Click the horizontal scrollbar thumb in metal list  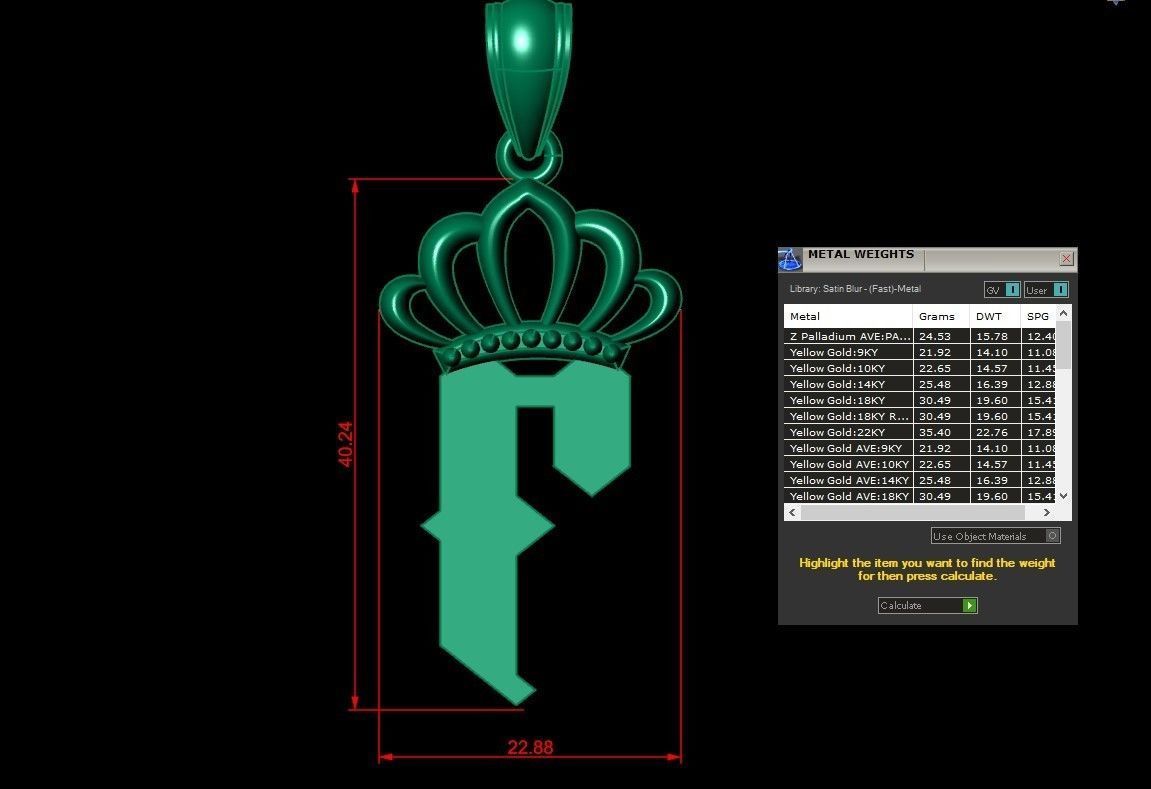[x=912, y=512]
